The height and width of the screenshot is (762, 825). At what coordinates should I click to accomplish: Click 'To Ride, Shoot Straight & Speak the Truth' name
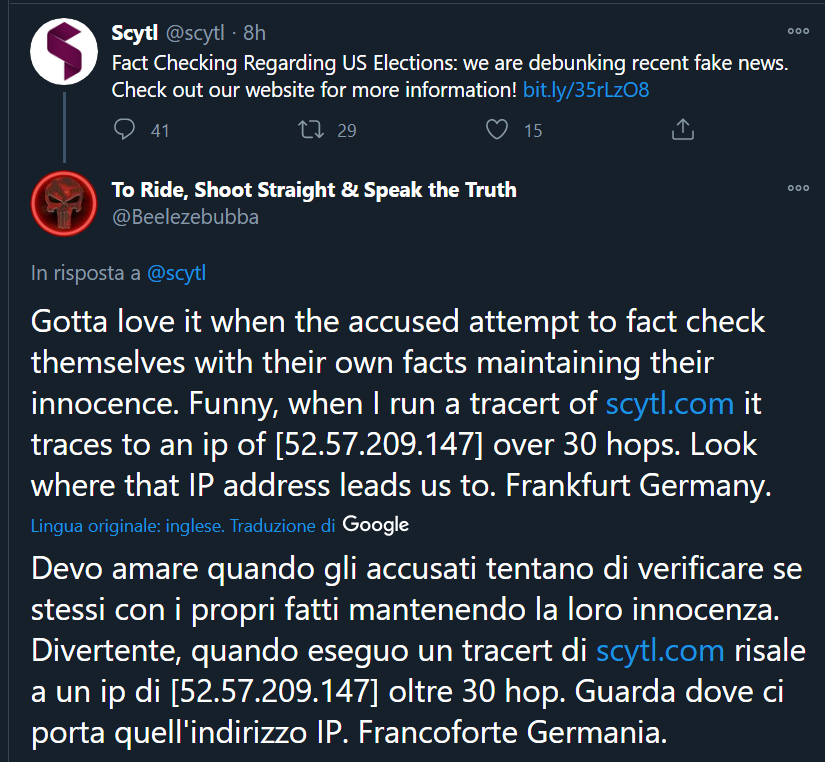click(314, 190)
